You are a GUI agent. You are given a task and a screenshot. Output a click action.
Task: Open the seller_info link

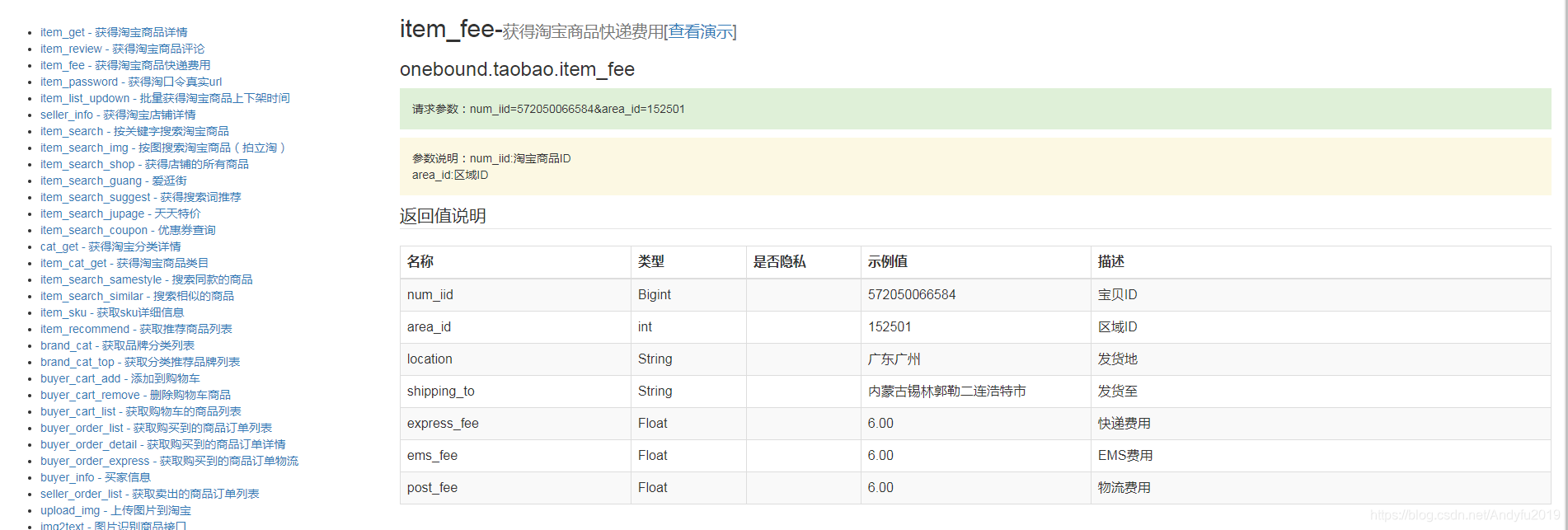click(x=118, y=115)
